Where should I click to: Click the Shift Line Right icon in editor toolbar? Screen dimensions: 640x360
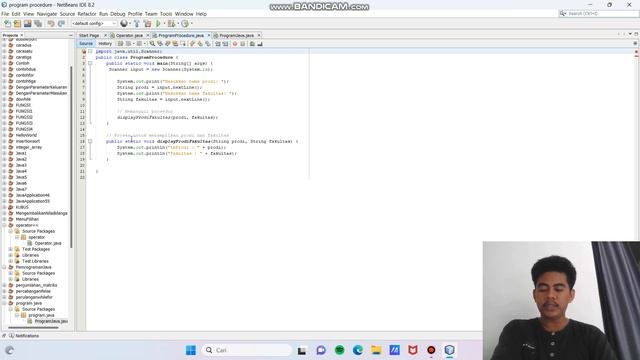(225, 44)
